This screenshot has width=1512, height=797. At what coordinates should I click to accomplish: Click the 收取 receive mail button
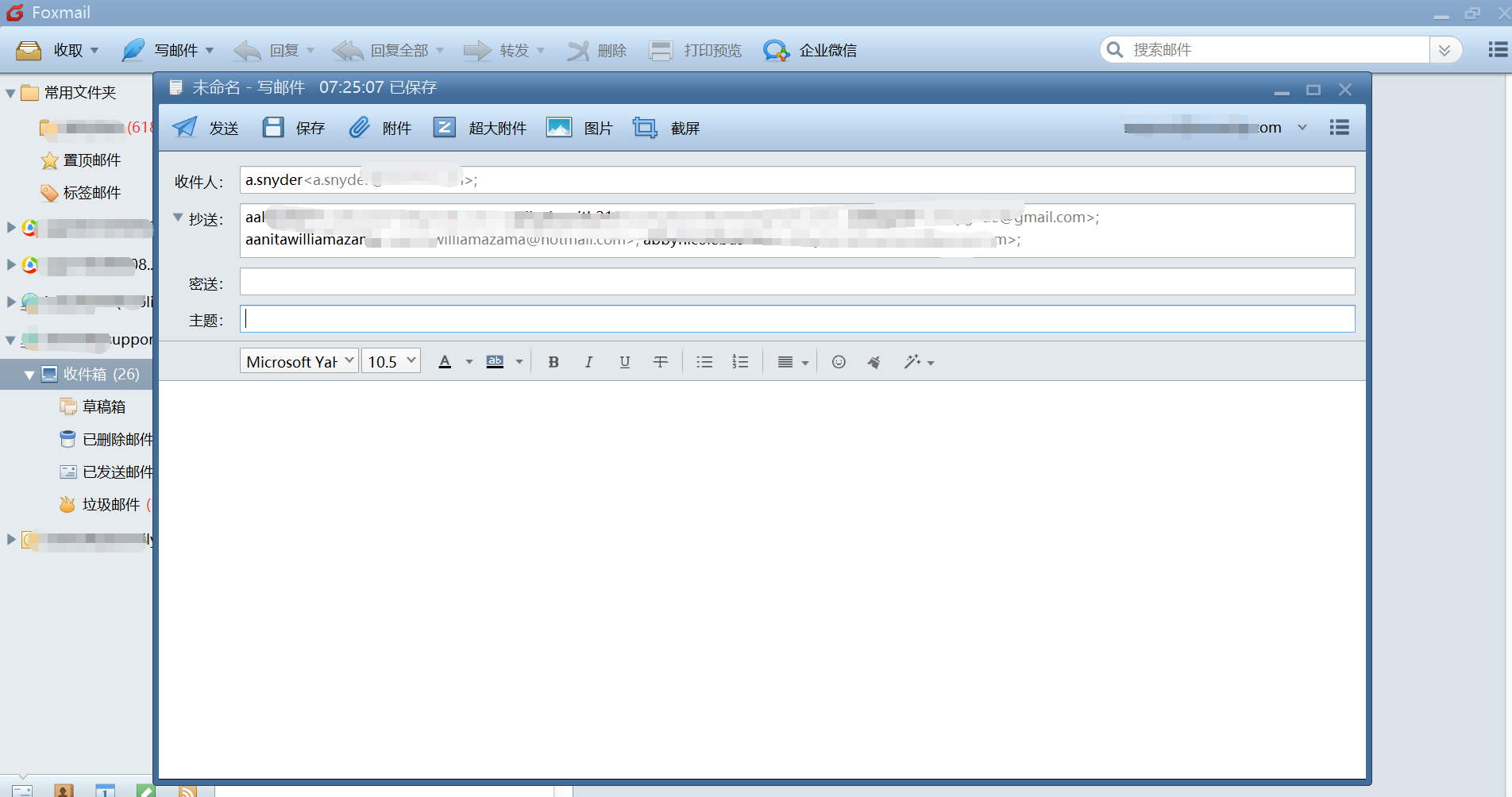click(x=56, y=51)
